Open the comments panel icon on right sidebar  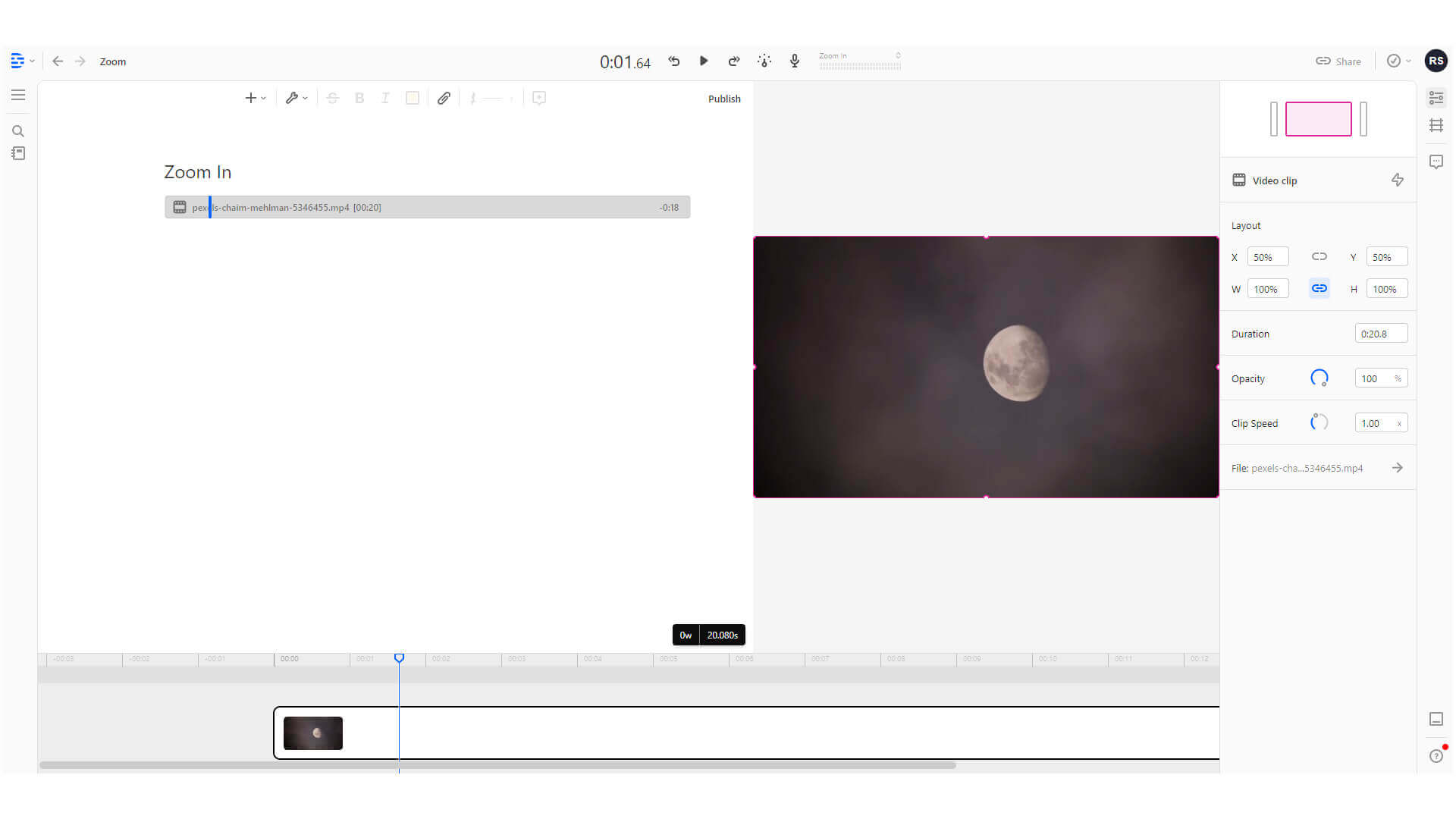pyautogui.click(x=1436, y=162)
